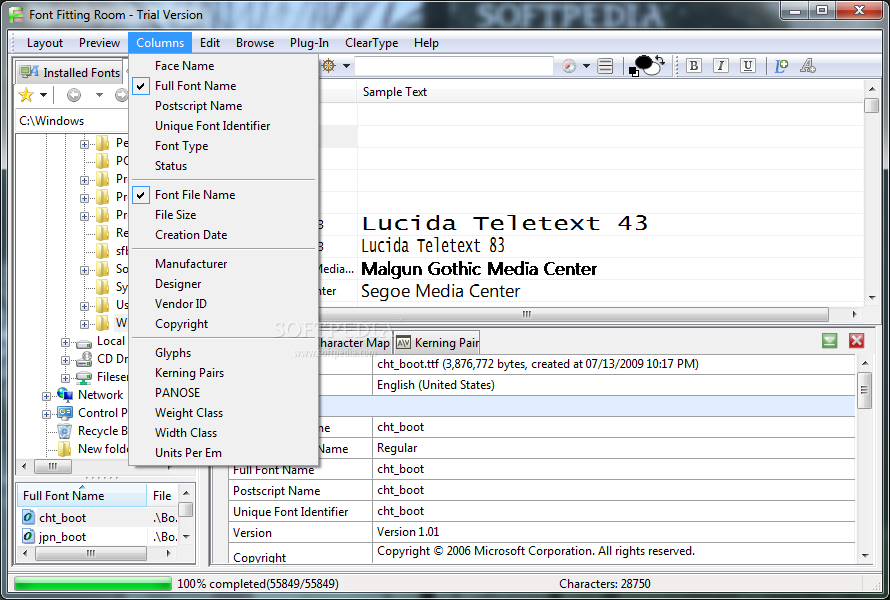Expand the Control Panel tree node
The width and height of the screenshot is (890, 600).
(x=47, y=414)
